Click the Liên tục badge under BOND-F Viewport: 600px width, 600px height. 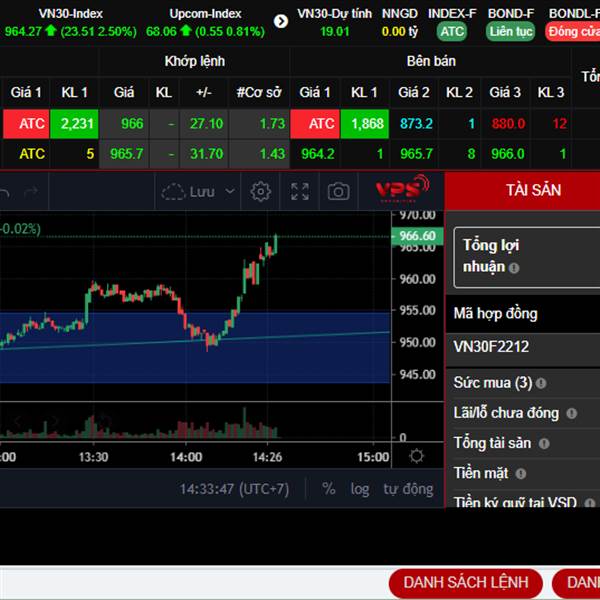coord(511,31)
